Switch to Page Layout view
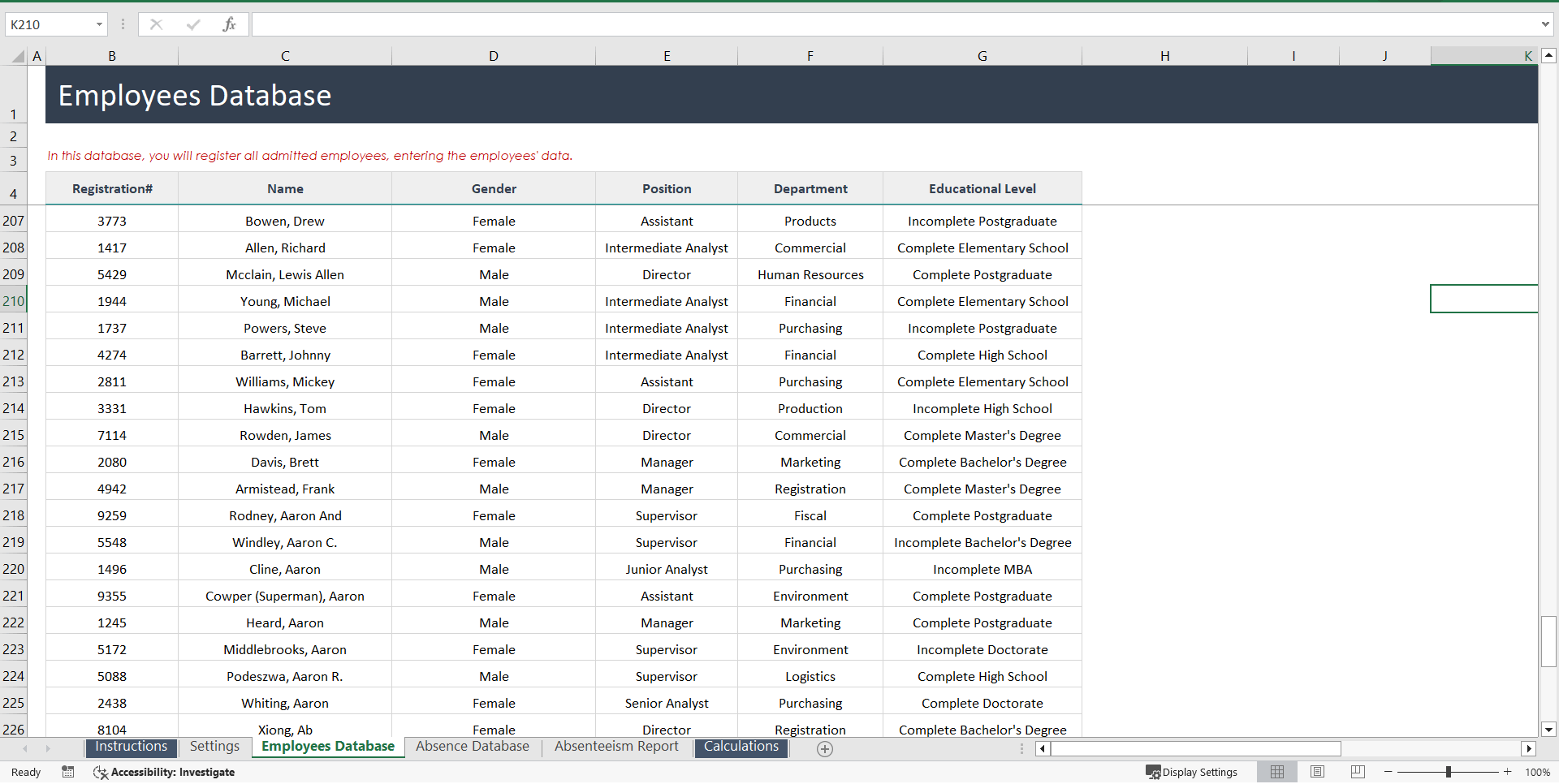The image size is (1559, 784). [1318, 772]
